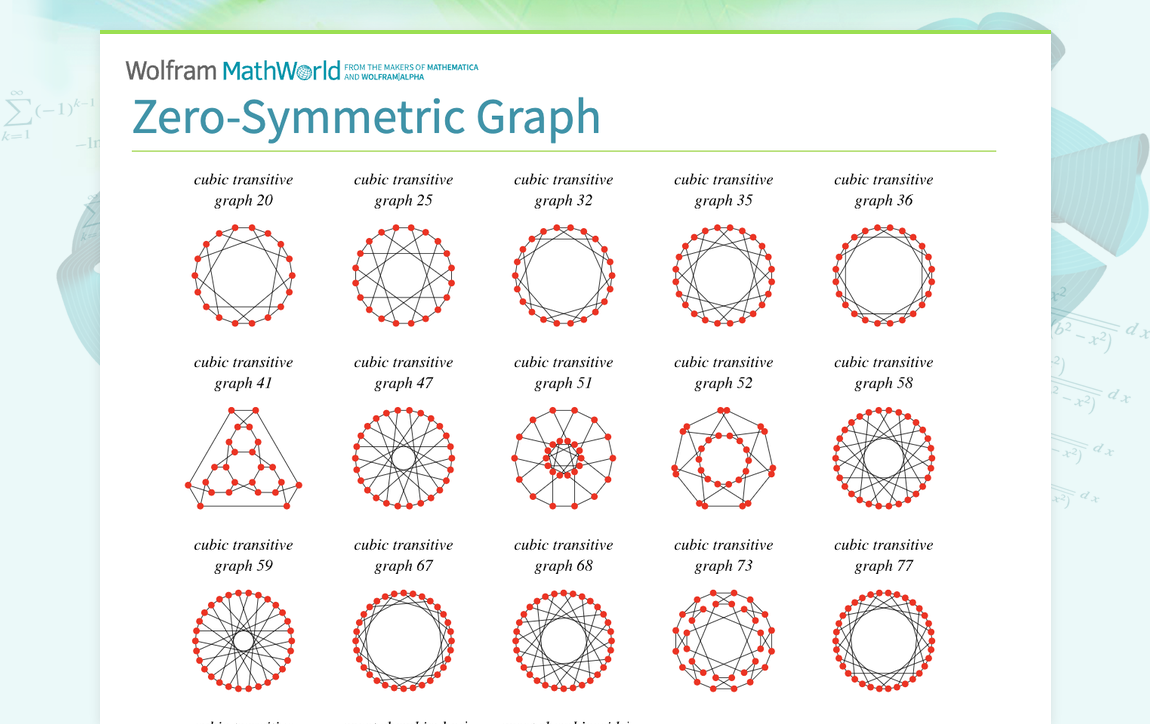Image resolution: width=1150 pixels, height=724 pixels.
Task: Open cubic transitive graph 35 thumbnail
Action: tap(723, 275)
